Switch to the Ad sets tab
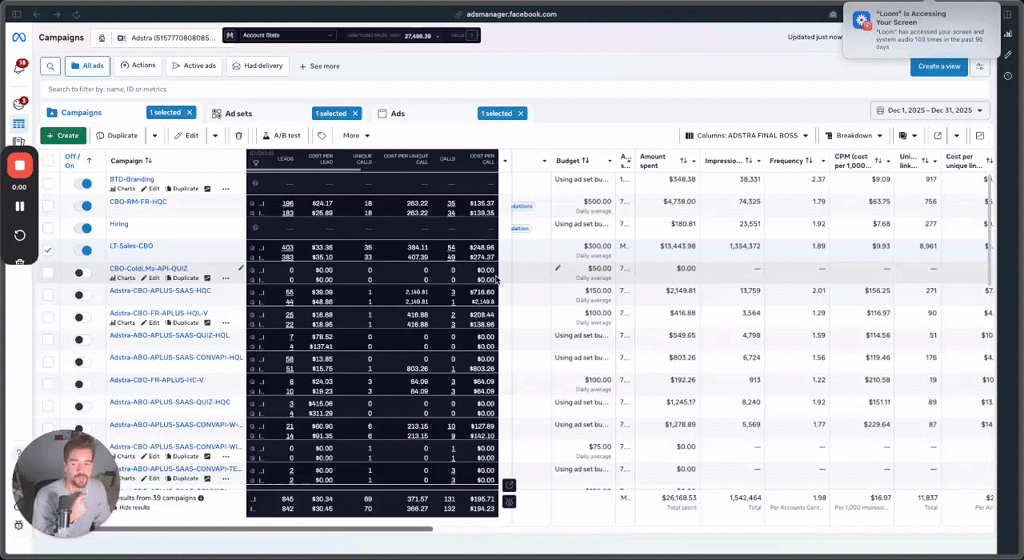The width and height of the screenshot is (1024, 560). [x=232, y=114]
